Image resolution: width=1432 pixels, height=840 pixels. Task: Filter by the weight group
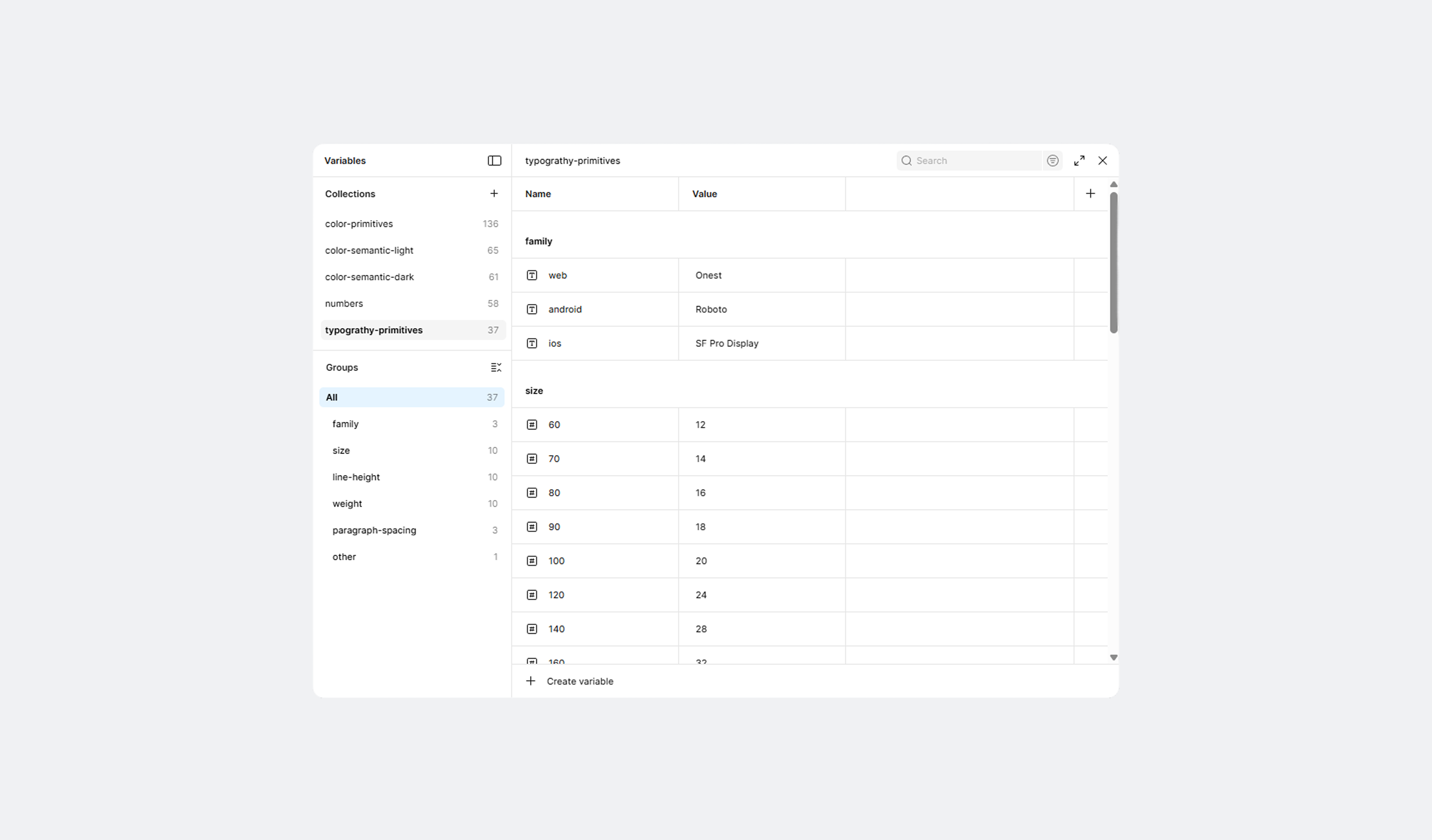tap(412, 504)
